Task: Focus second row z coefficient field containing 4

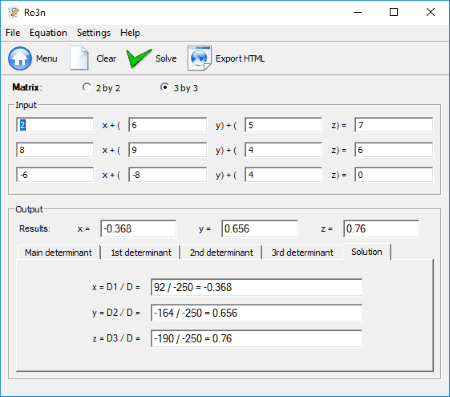Action: (x=283, y=150)
